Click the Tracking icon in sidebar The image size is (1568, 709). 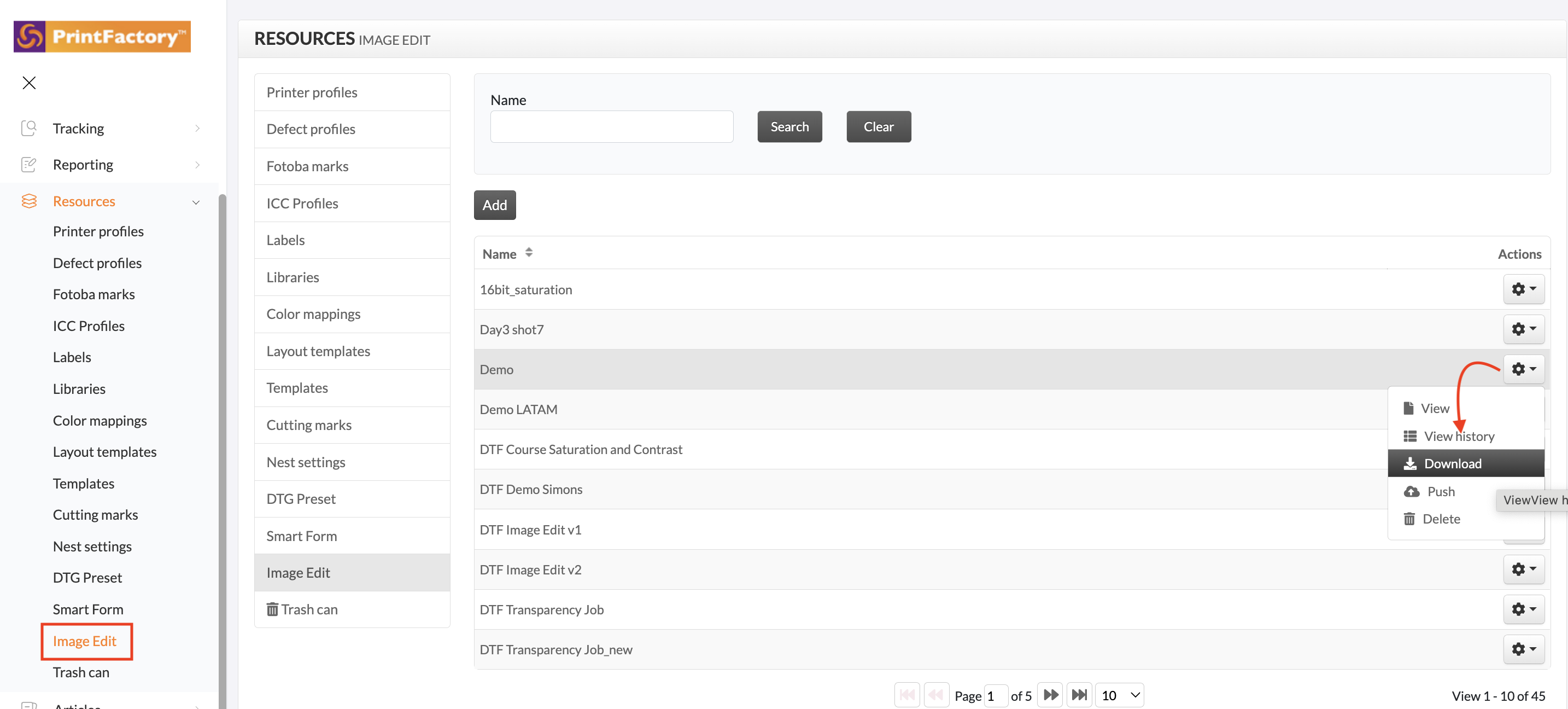28,128
